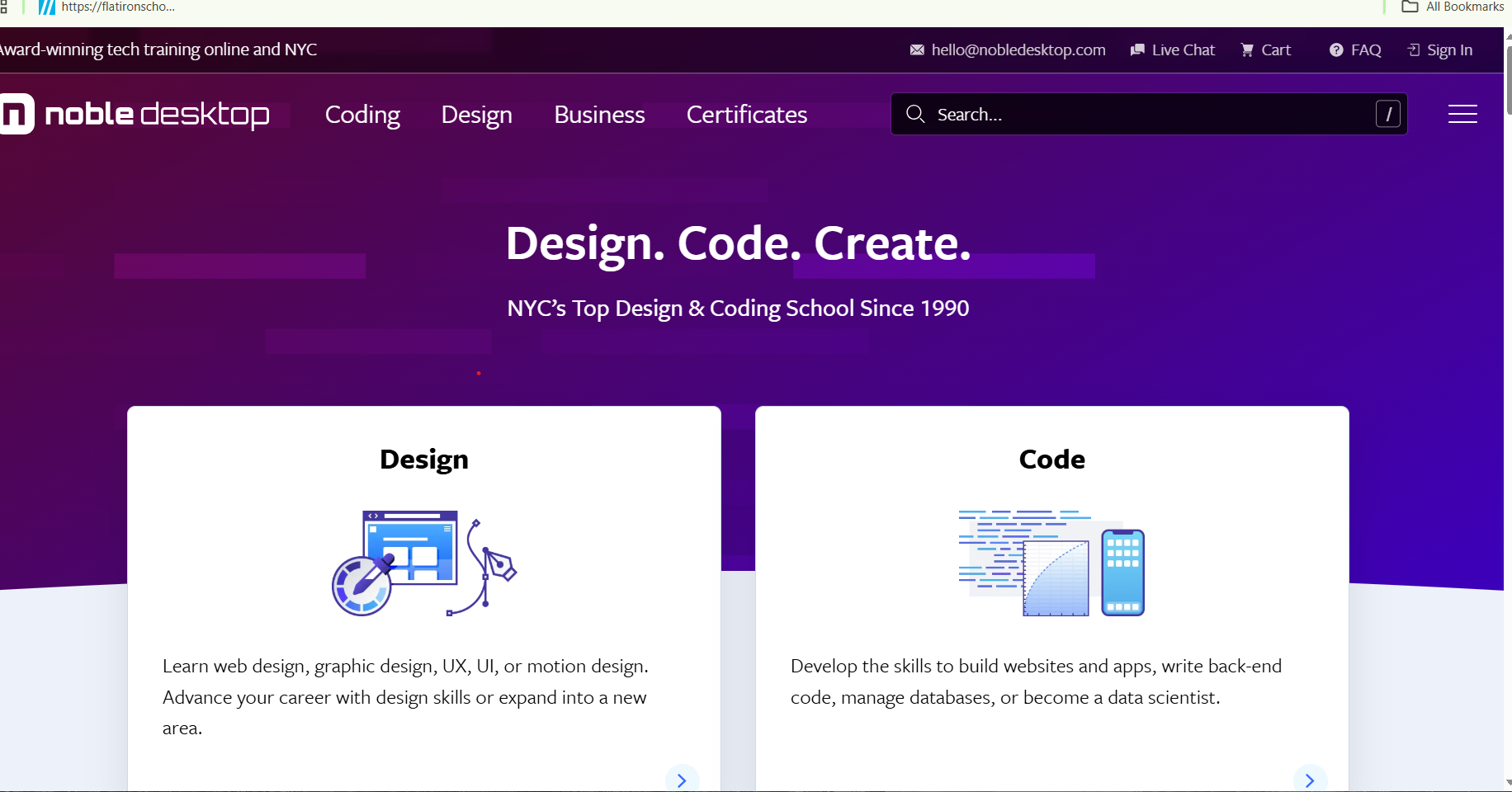Open the Business navigation menu
Viewport: 1512px width, 792px height.
point(599,115)
